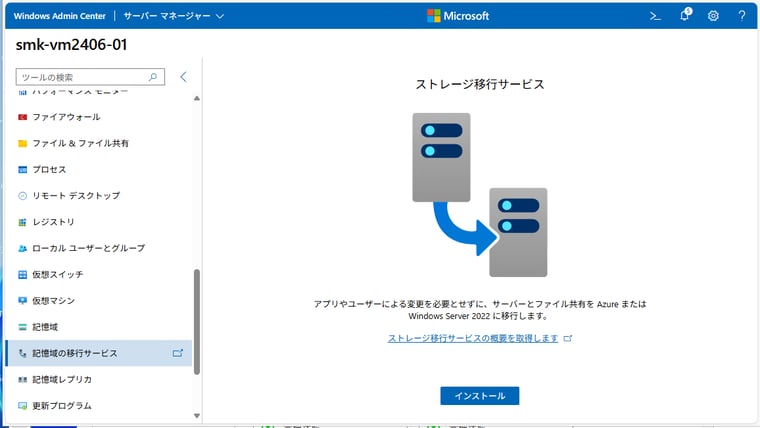This screenshot has width=760, height=428.
Task: Open ファイアウォール tool in the sidebar
Action: [x=66, y=117]
